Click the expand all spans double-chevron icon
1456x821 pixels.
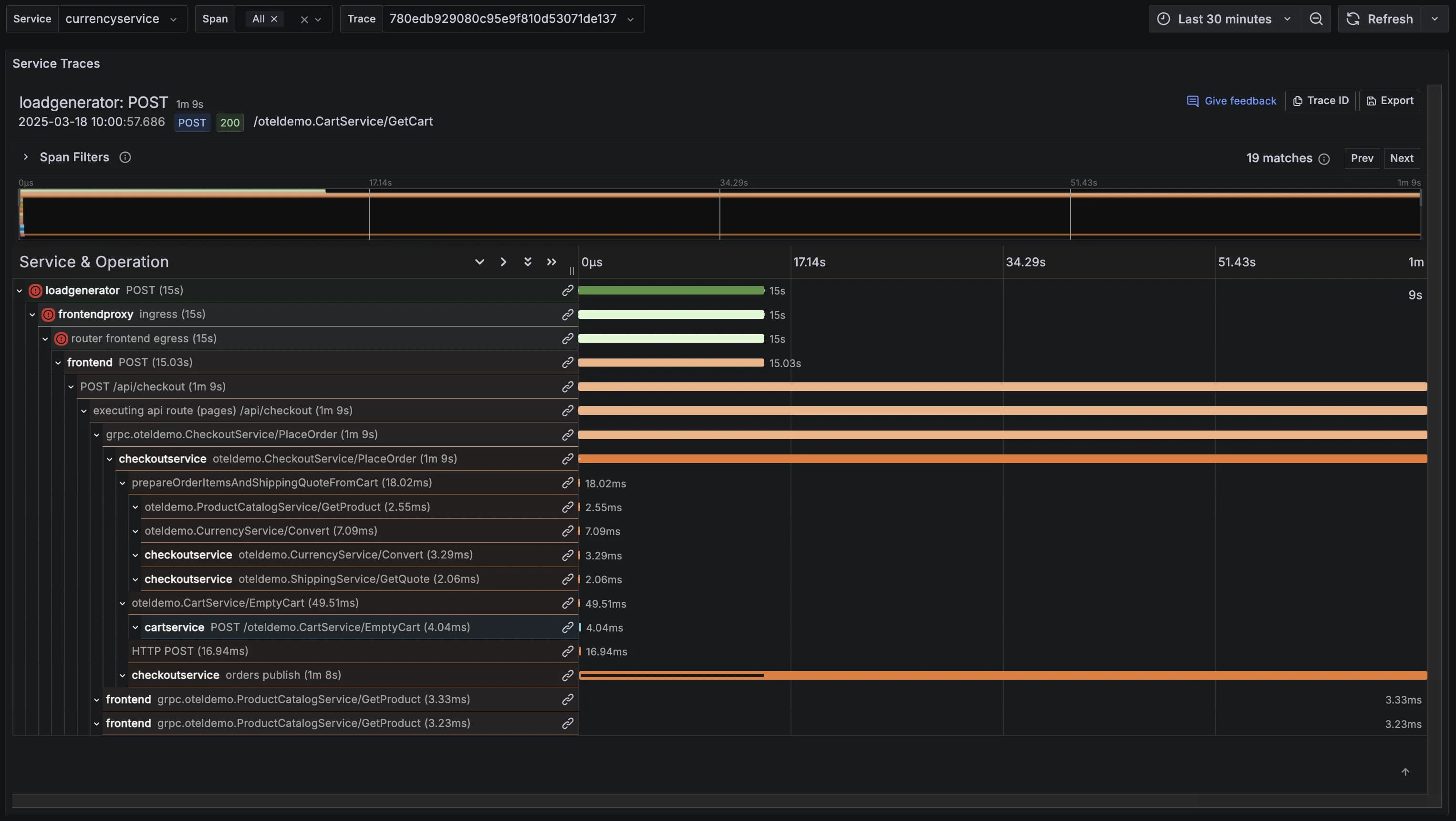(527, 262)
